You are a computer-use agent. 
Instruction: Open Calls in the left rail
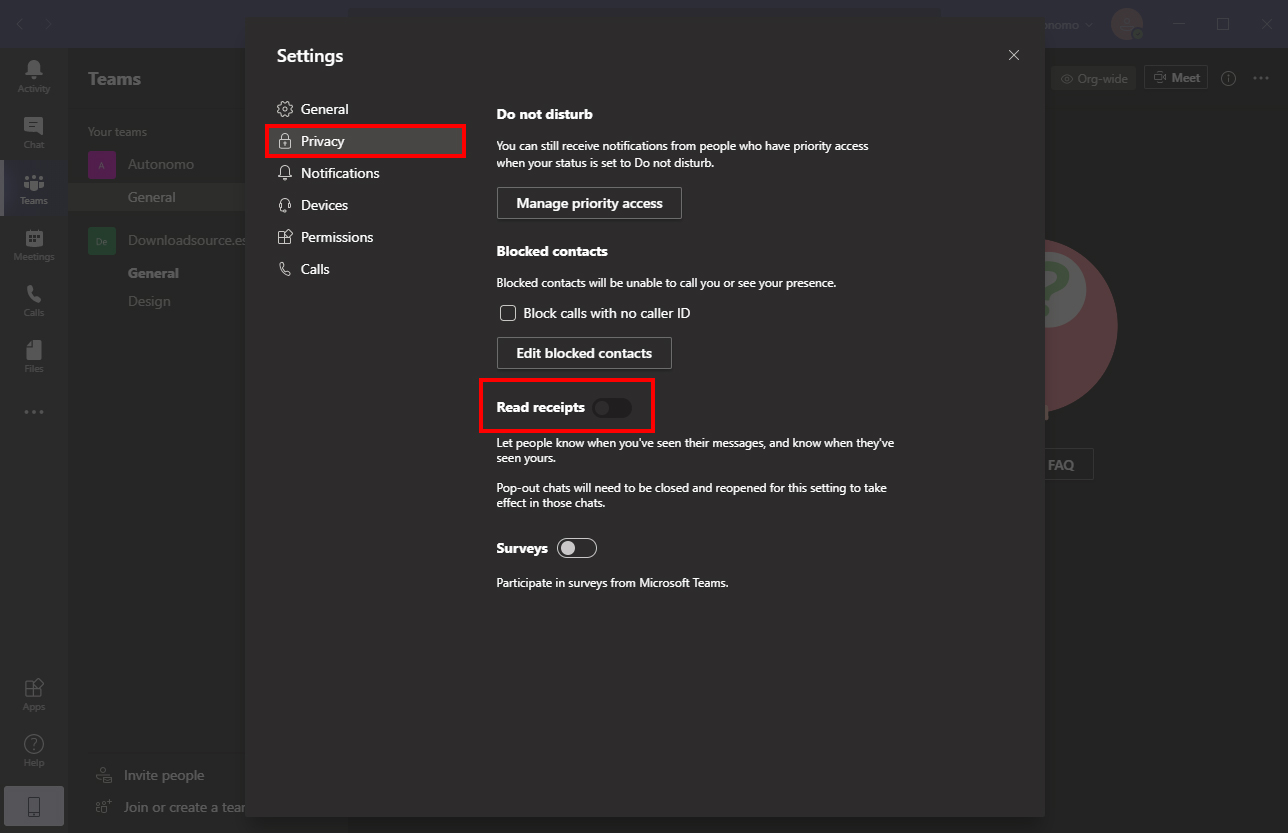click(34, 300)
